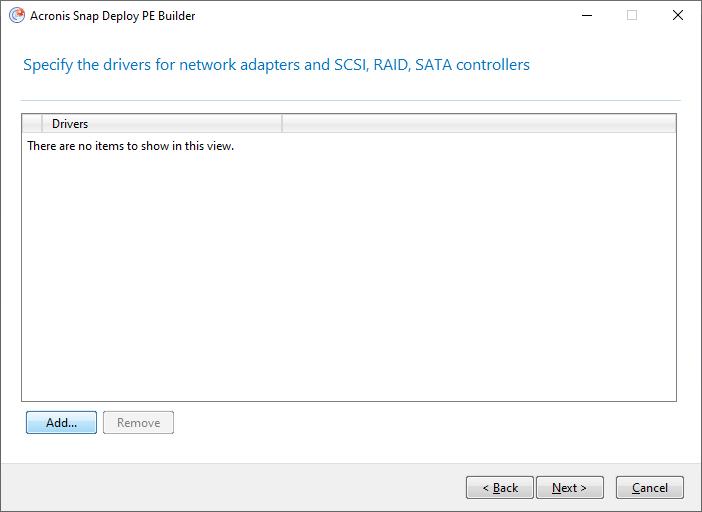
Task: Click the blank column header right of Drivers
Action: click(478, 124)
